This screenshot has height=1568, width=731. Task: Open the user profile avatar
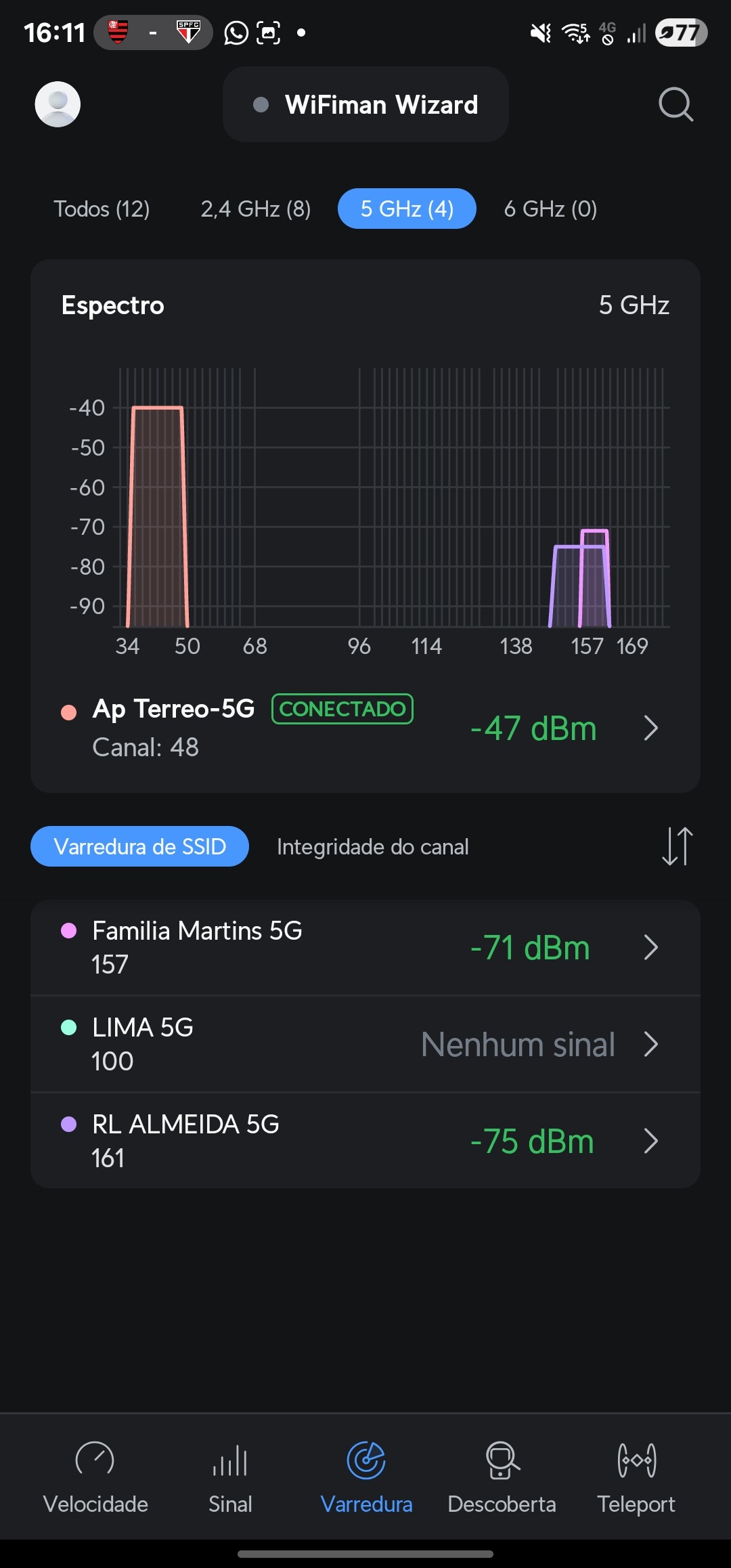(58, 104)
